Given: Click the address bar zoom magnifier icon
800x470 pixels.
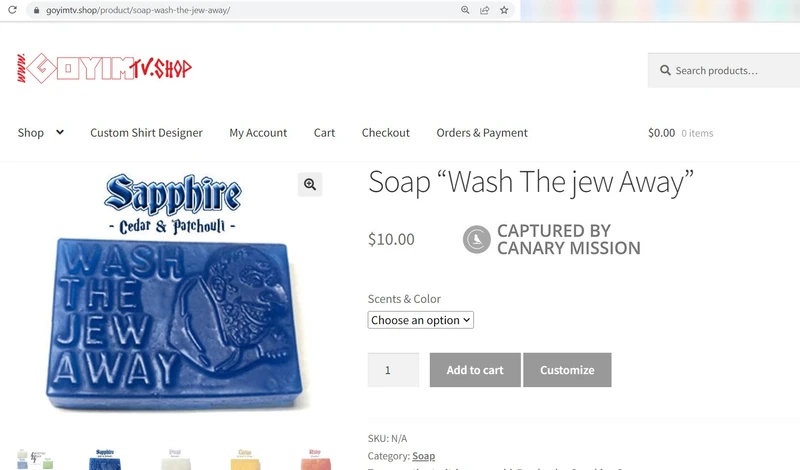Looking at the screenshot, I should [x=465, y=10].
